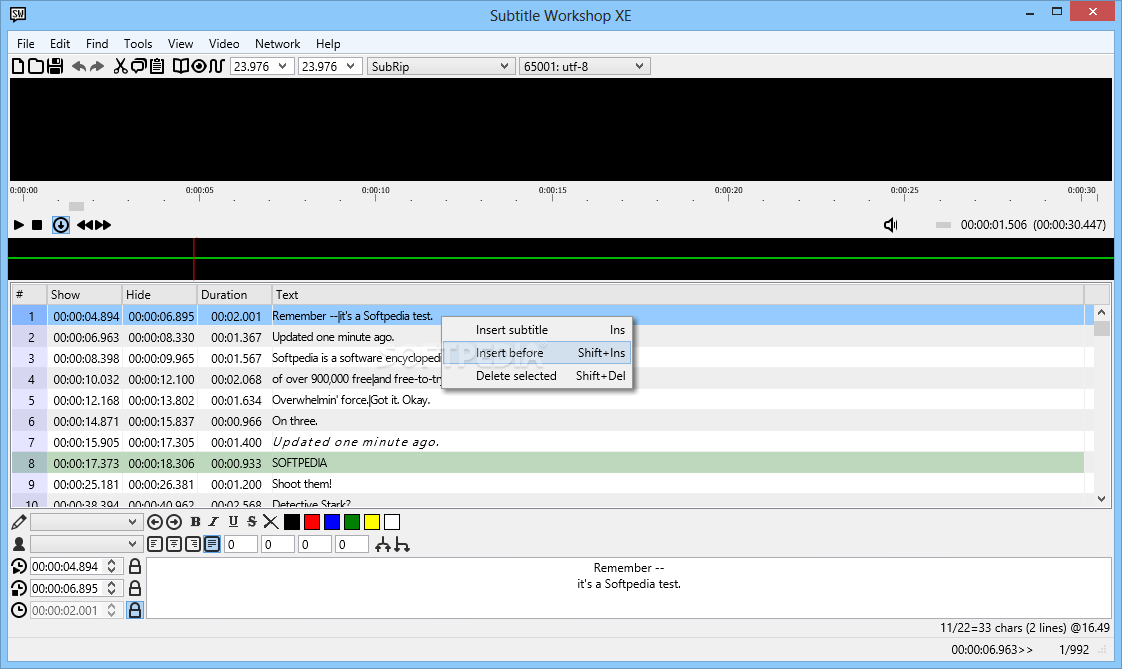Click the actor person icon

19,545
